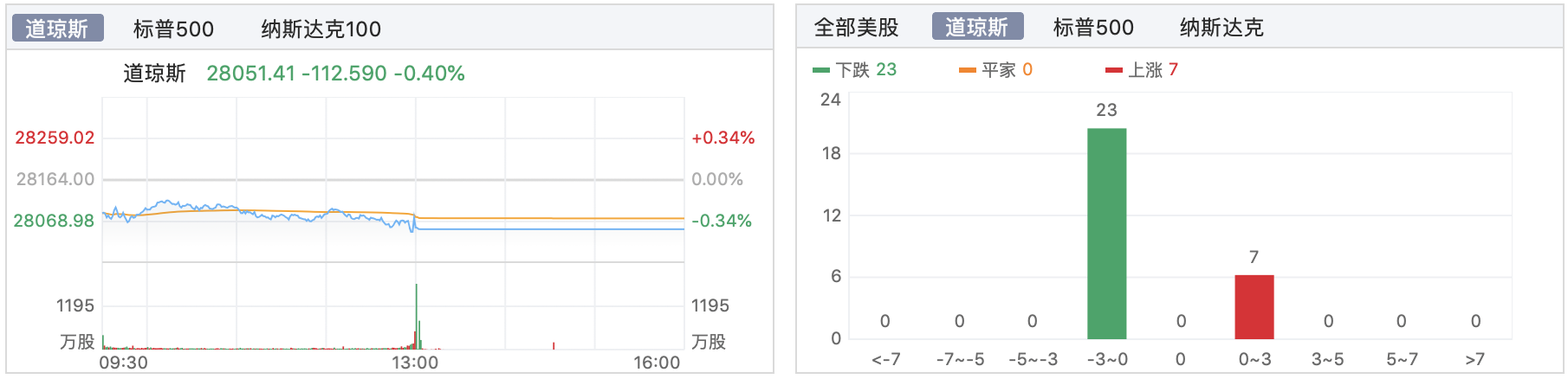Screen dimensions: 1568x379
Task: Switch to 标普500 tab in left panel
Action: coord(173,29)
